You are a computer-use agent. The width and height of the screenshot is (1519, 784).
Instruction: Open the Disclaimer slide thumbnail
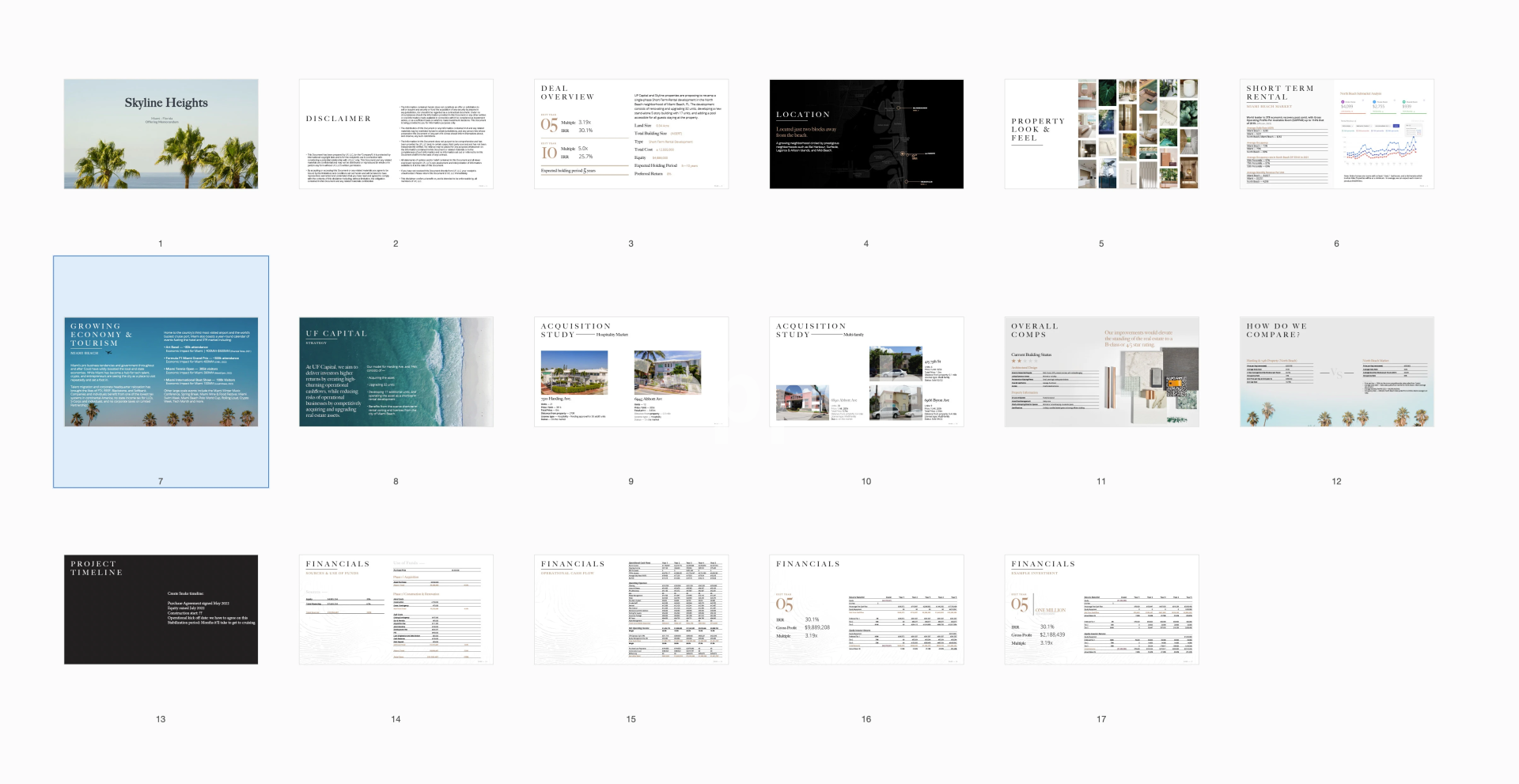tap(396, 134)
